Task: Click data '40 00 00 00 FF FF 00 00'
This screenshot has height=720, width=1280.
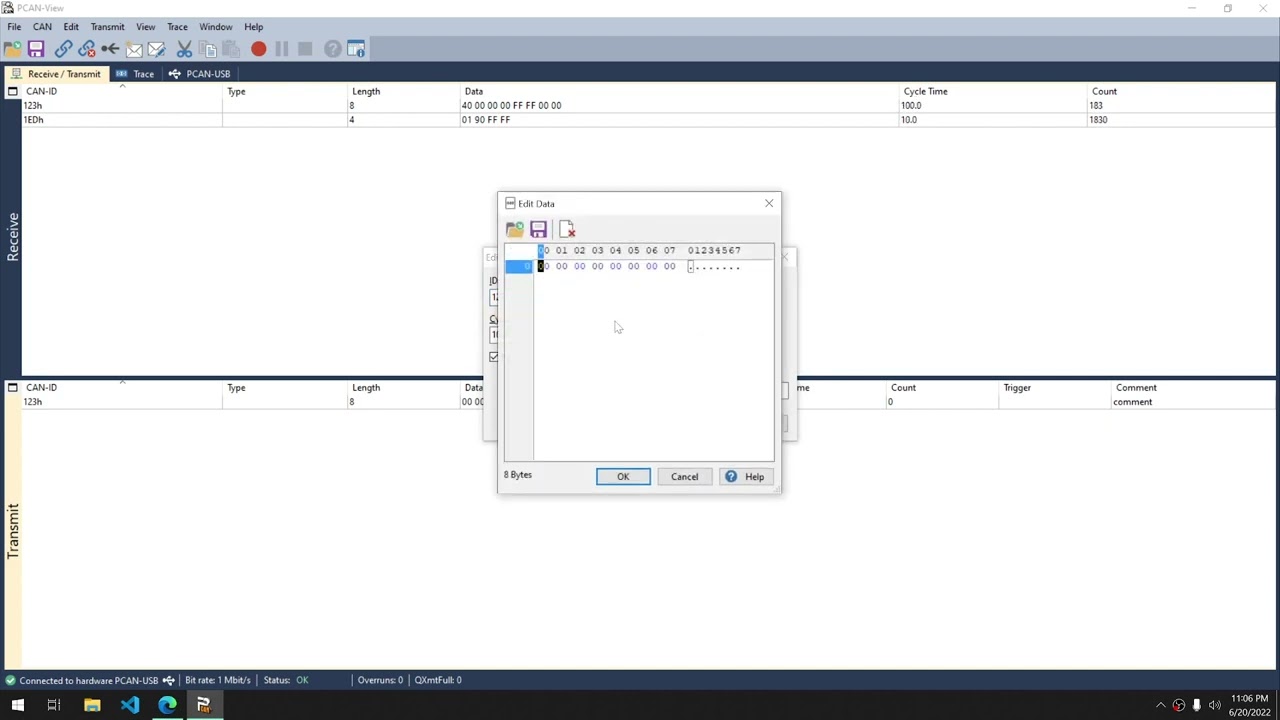Action: [511, 105]
